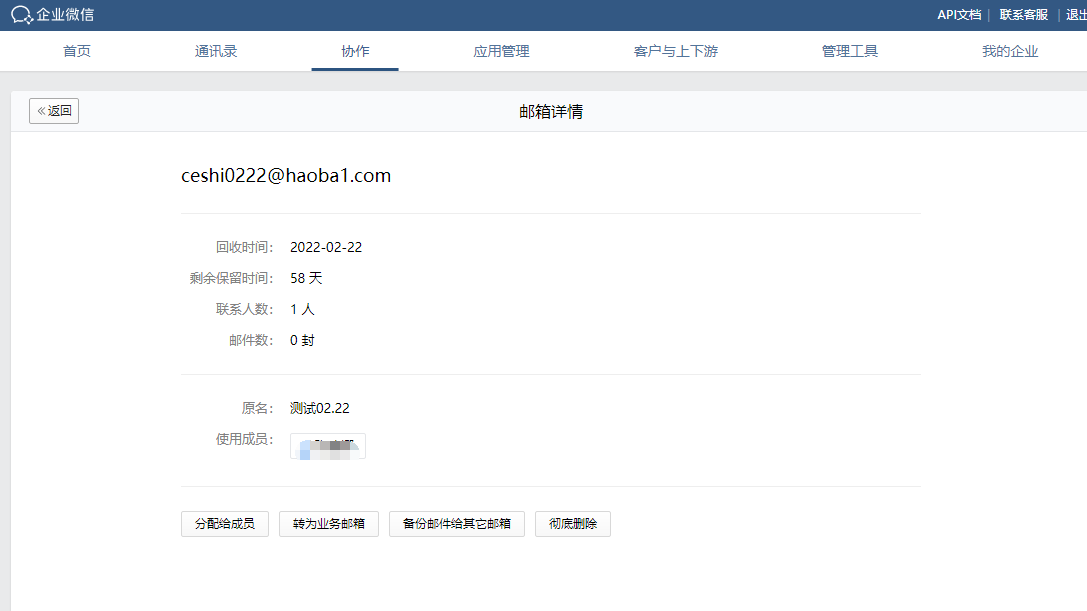Click the 转为业务邮箱 button

pos(329,524)
